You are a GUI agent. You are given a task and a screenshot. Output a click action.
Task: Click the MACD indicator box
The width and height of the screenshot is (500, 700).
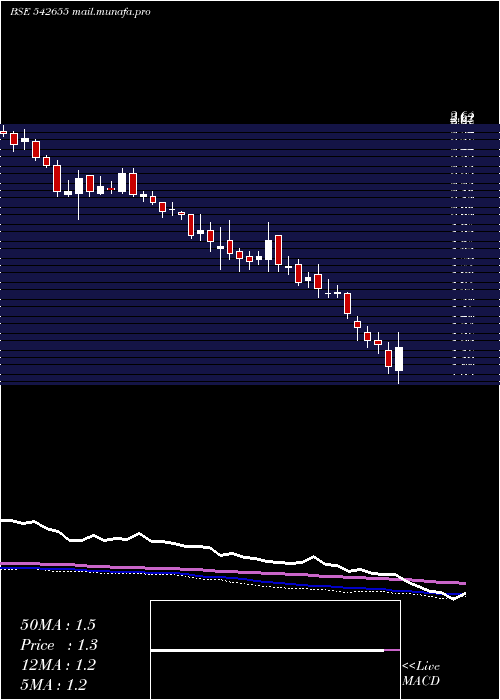[275, 650]
